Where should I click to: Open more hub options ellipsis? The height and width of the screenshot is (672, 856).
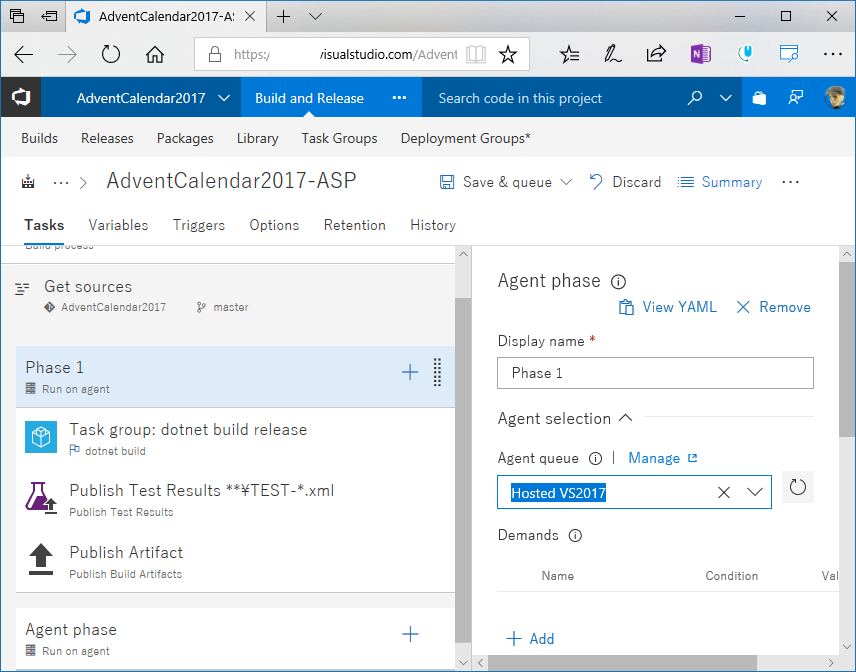(399, 98)
